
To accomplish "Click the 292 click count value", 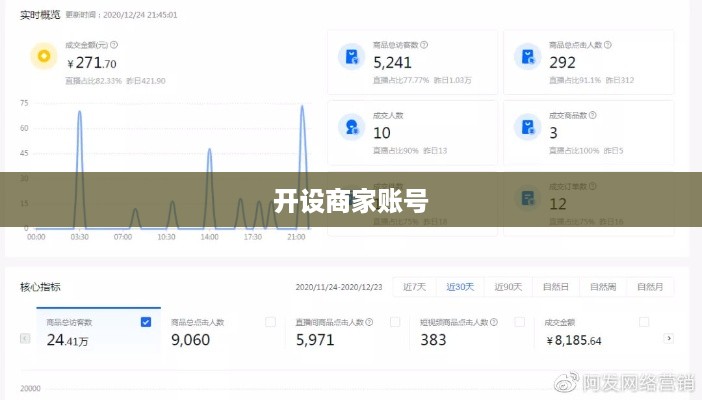I will [x=562, y=63].
